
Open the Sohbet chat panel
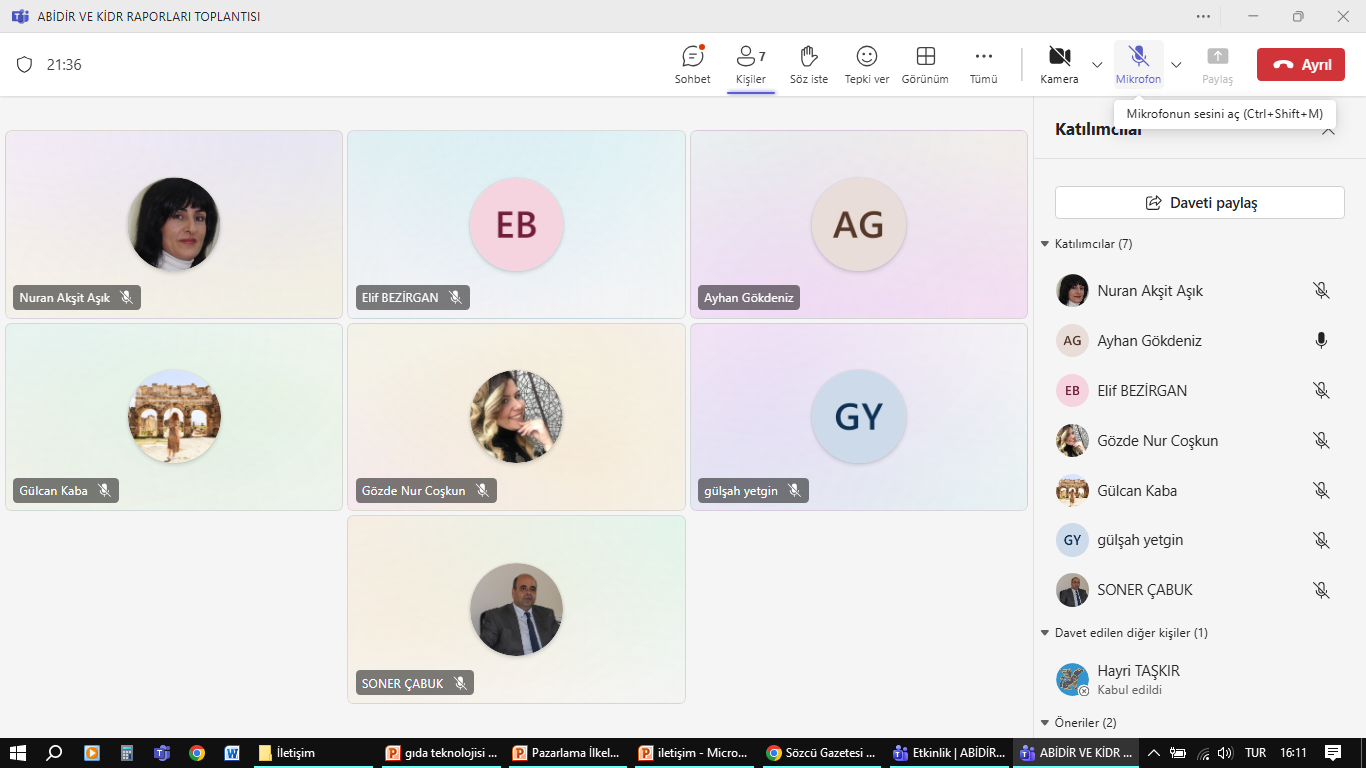coord(692,65)
